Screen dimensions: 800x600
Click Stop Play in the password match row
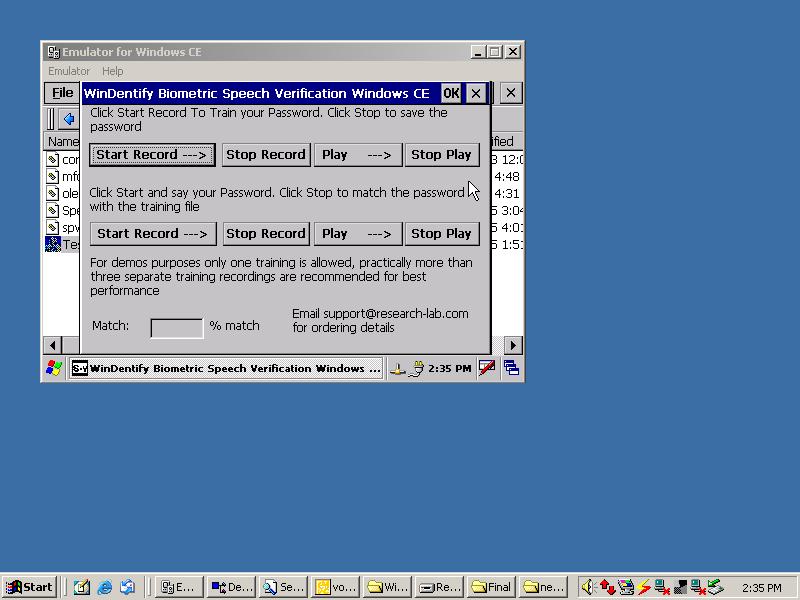tap(442, 234)
